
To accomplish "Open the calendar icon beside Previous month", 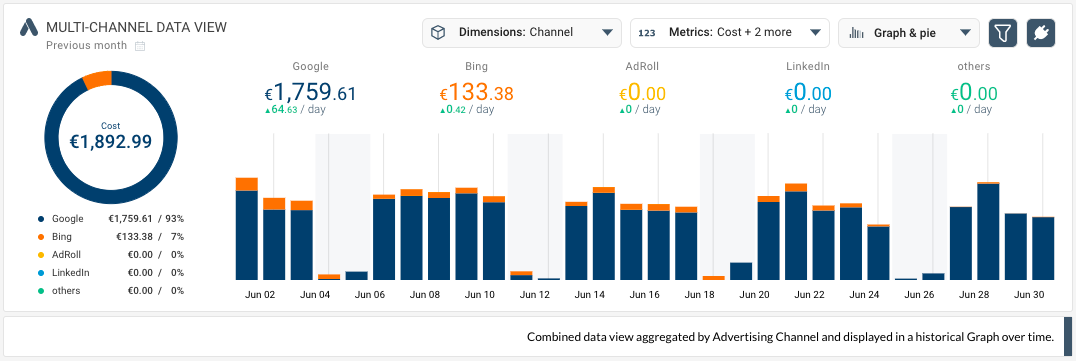I will (x=140, y=46).
